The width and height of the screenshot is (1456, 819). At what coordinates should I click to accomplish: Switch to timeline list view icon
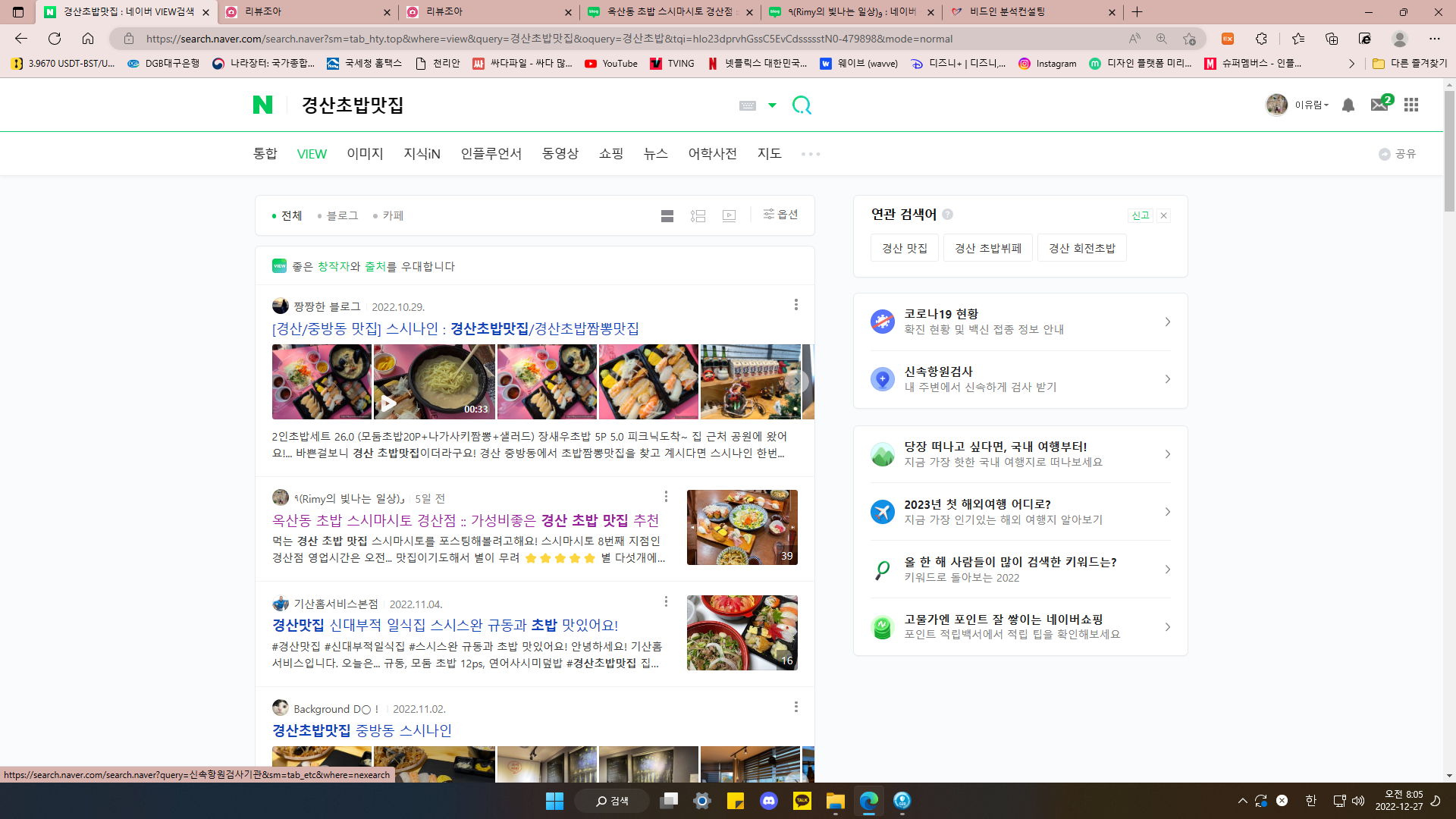coord(698,216)
